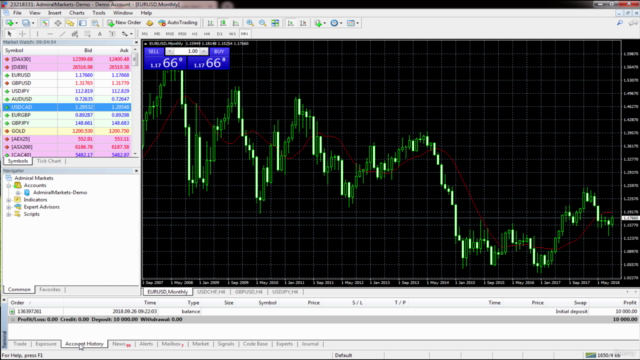Image resolution: width=640 pixels, height=360 pixels.
Task: Select the D1 timeframe
Action: 220,34
